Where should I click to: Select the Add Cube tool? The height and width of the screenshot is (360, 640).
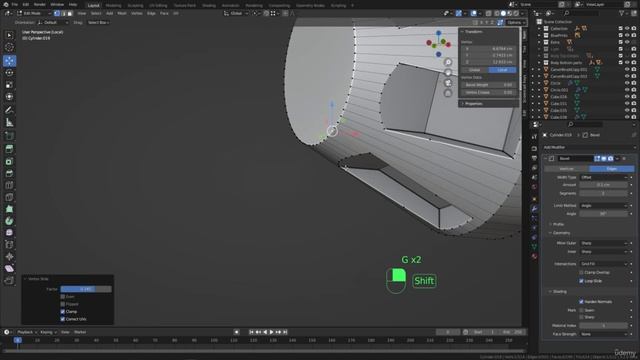(x=9, y=136)
